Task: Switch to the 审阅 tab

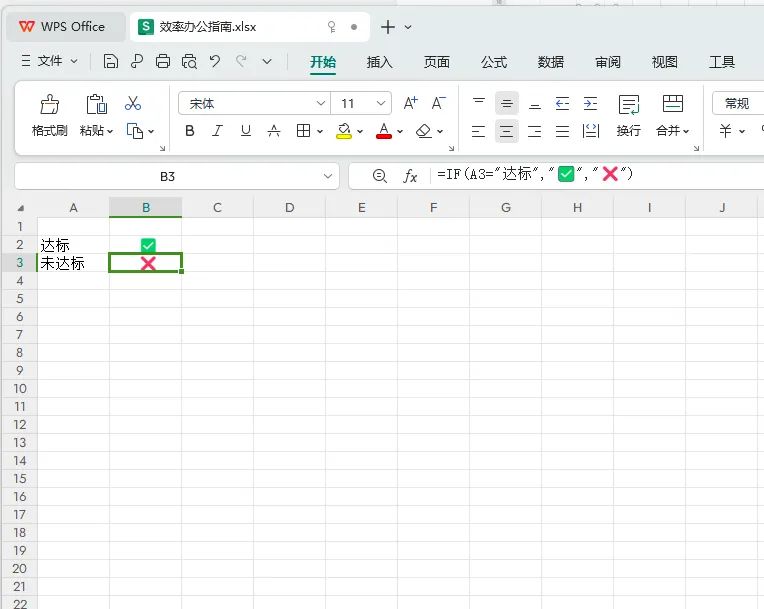Action: coord(608,62)
